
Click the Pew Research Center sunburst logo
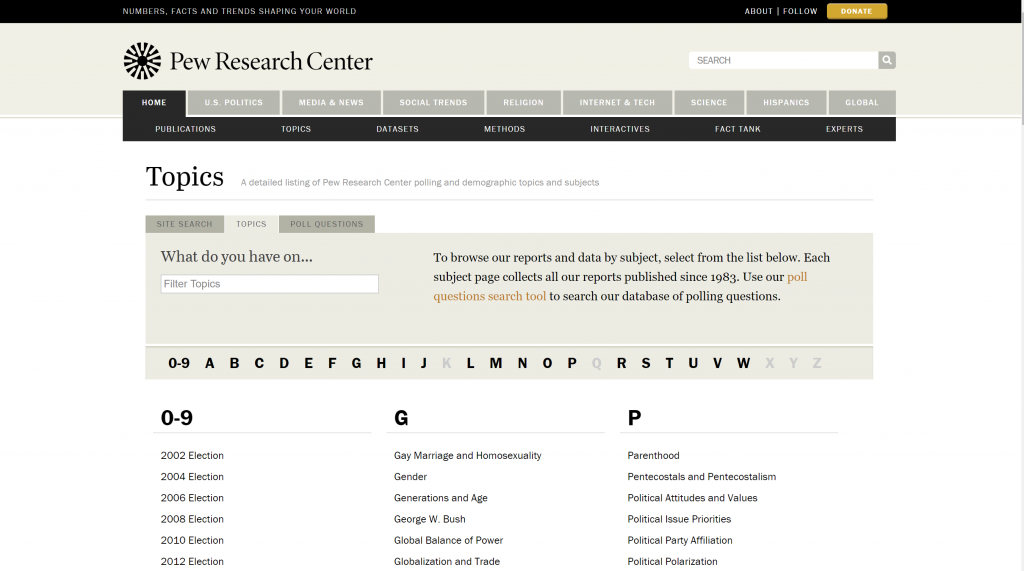(x=142, y=61)
